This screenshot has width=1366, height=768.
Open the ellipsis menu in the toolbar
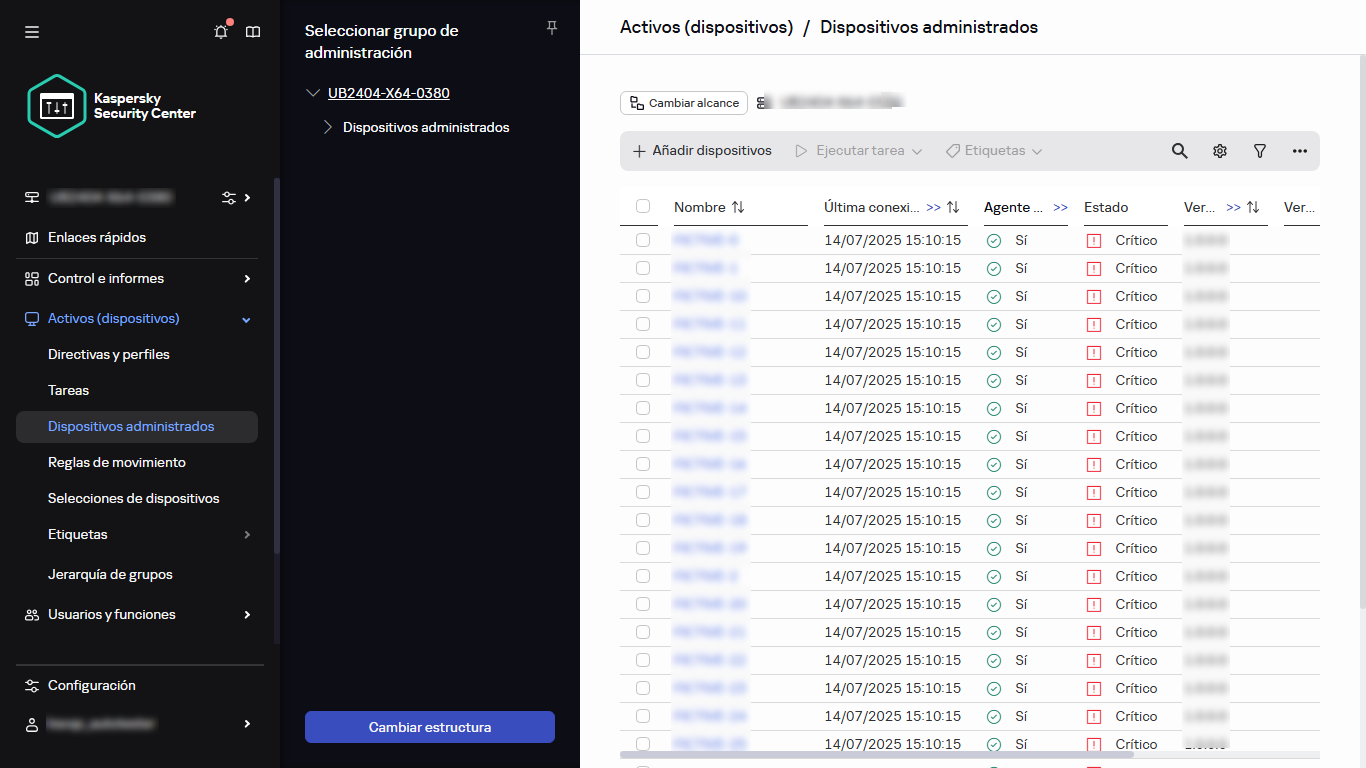1299,150
